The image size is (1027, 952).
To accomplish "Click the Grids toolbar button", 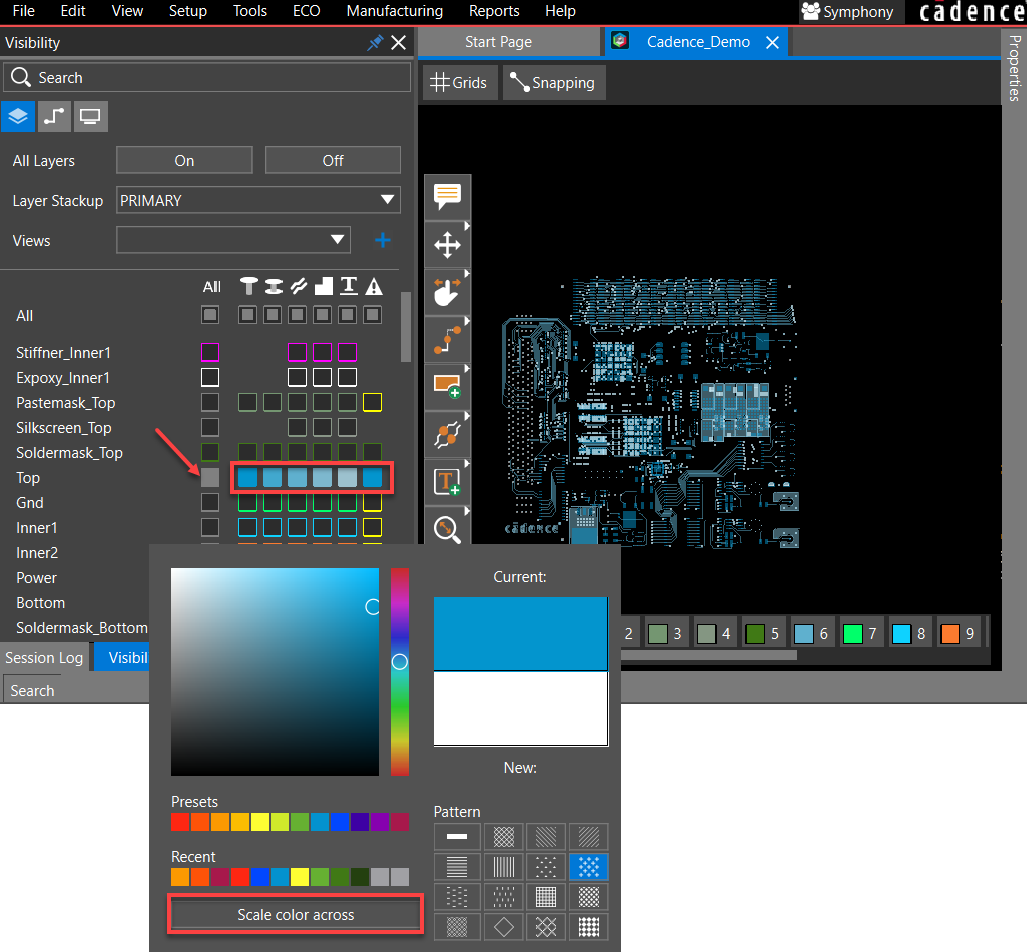I will (x=458, y=83).
